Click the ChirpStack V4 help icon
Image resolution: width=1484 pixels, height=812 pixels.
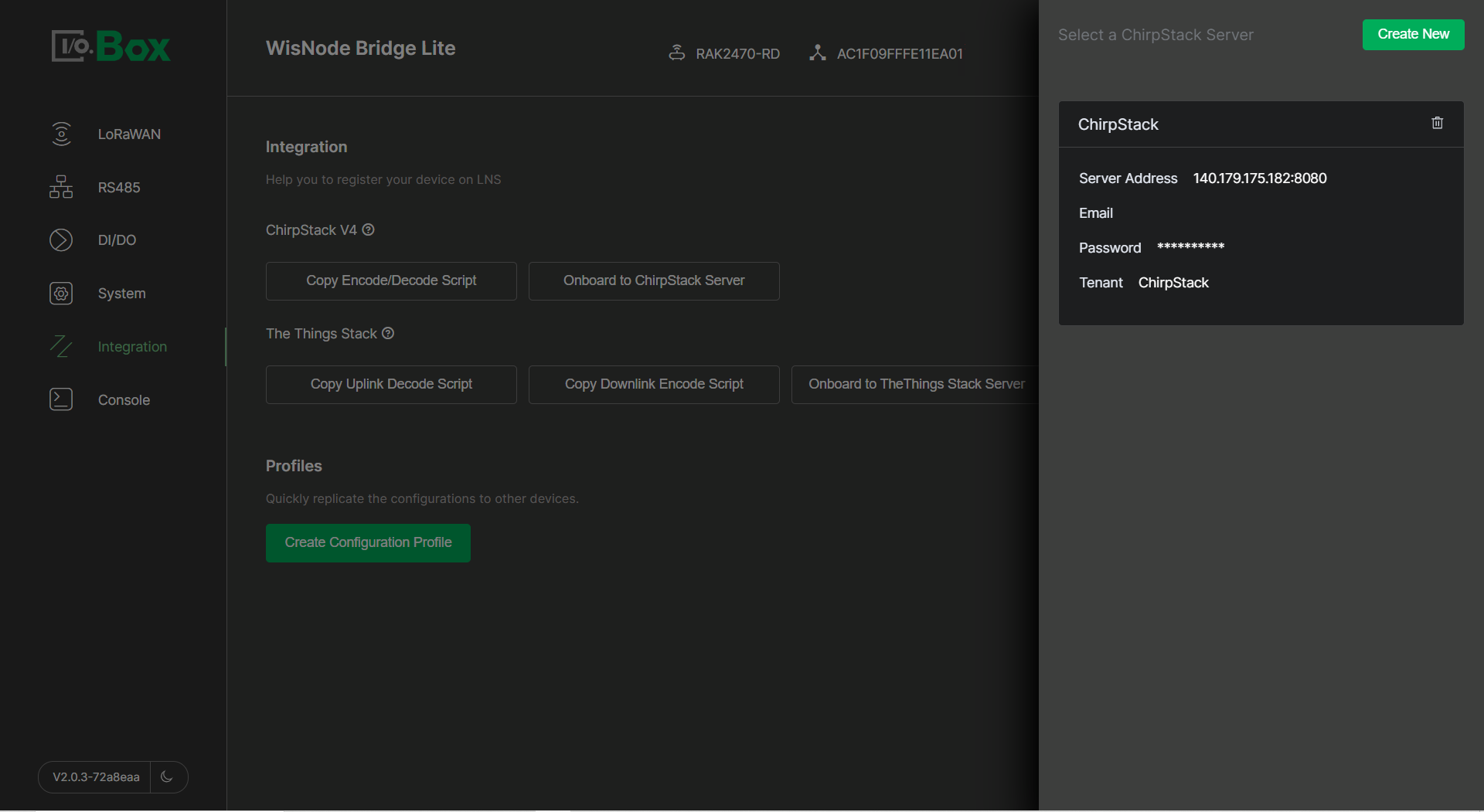coord(369,229)
